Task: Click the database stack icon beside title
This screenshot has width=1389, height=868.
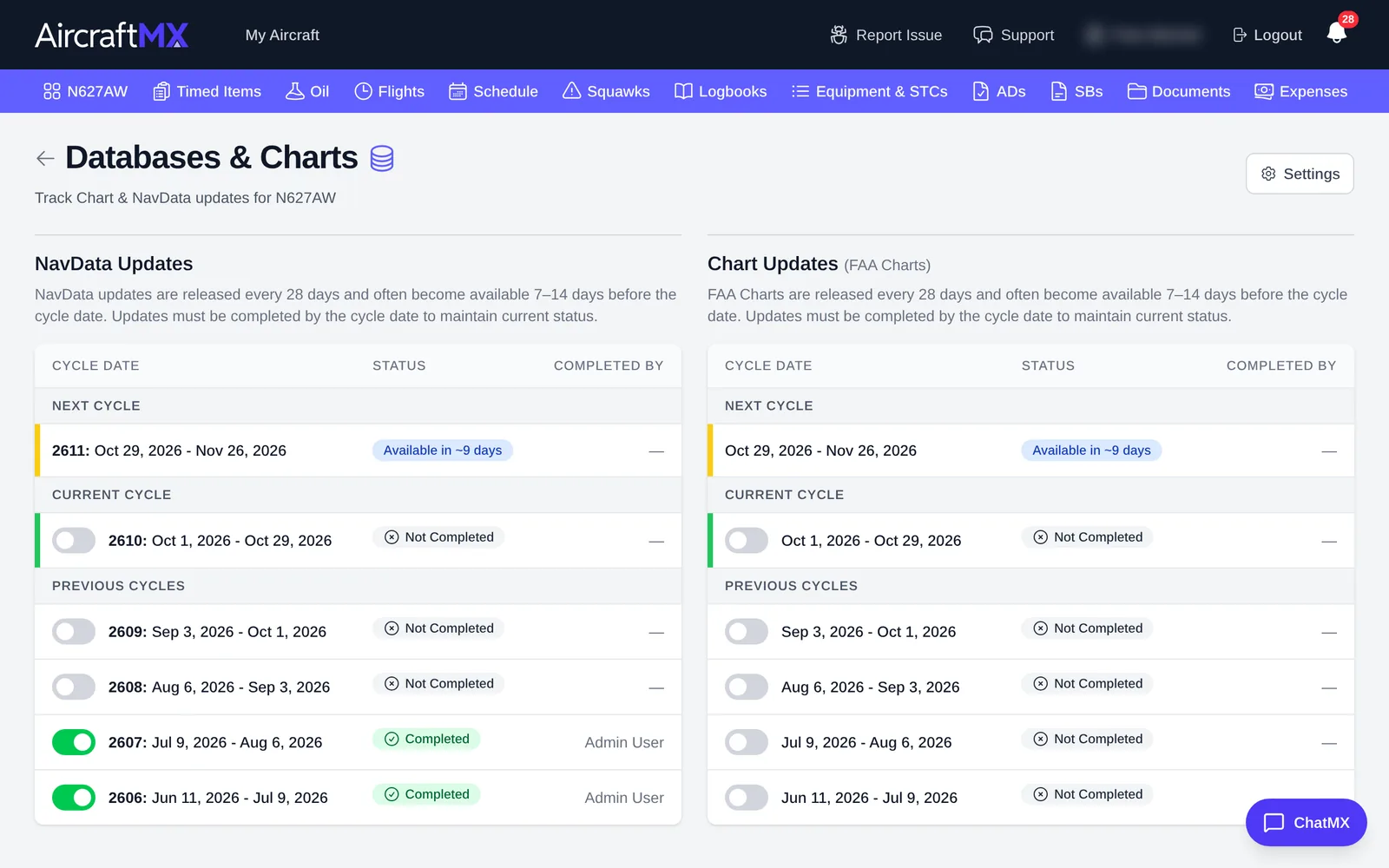Action: 382,158
